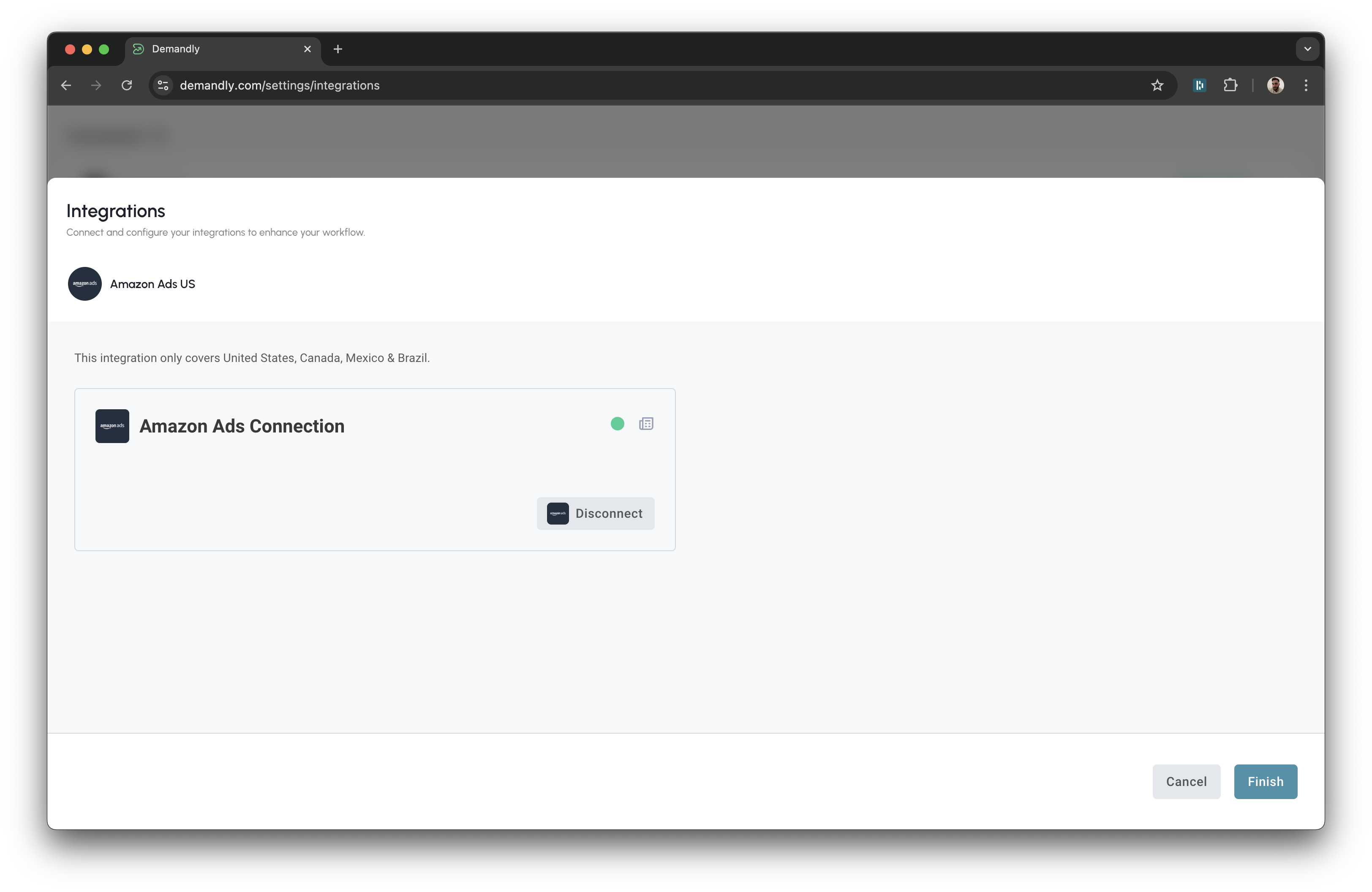Click Cancel to dismiss the integration dialog
Image resolution: width=1372 pixels, height=892 pixels.
click(x=1186, y=781)
